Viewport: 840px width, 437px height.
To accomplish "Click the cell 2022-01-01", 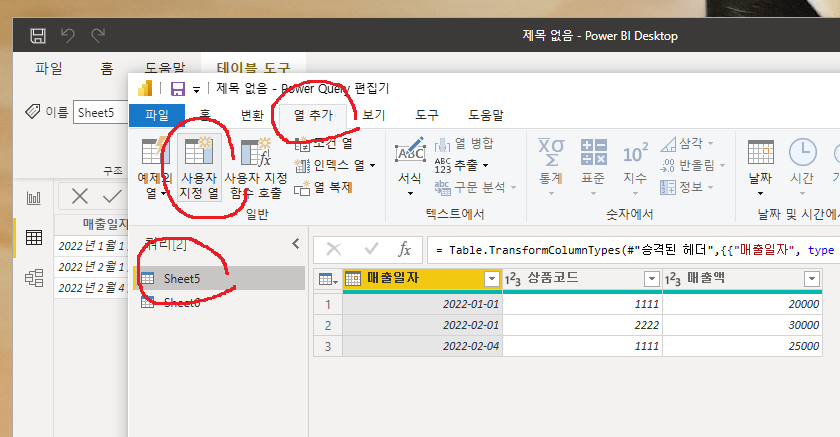I will (422, 304).
